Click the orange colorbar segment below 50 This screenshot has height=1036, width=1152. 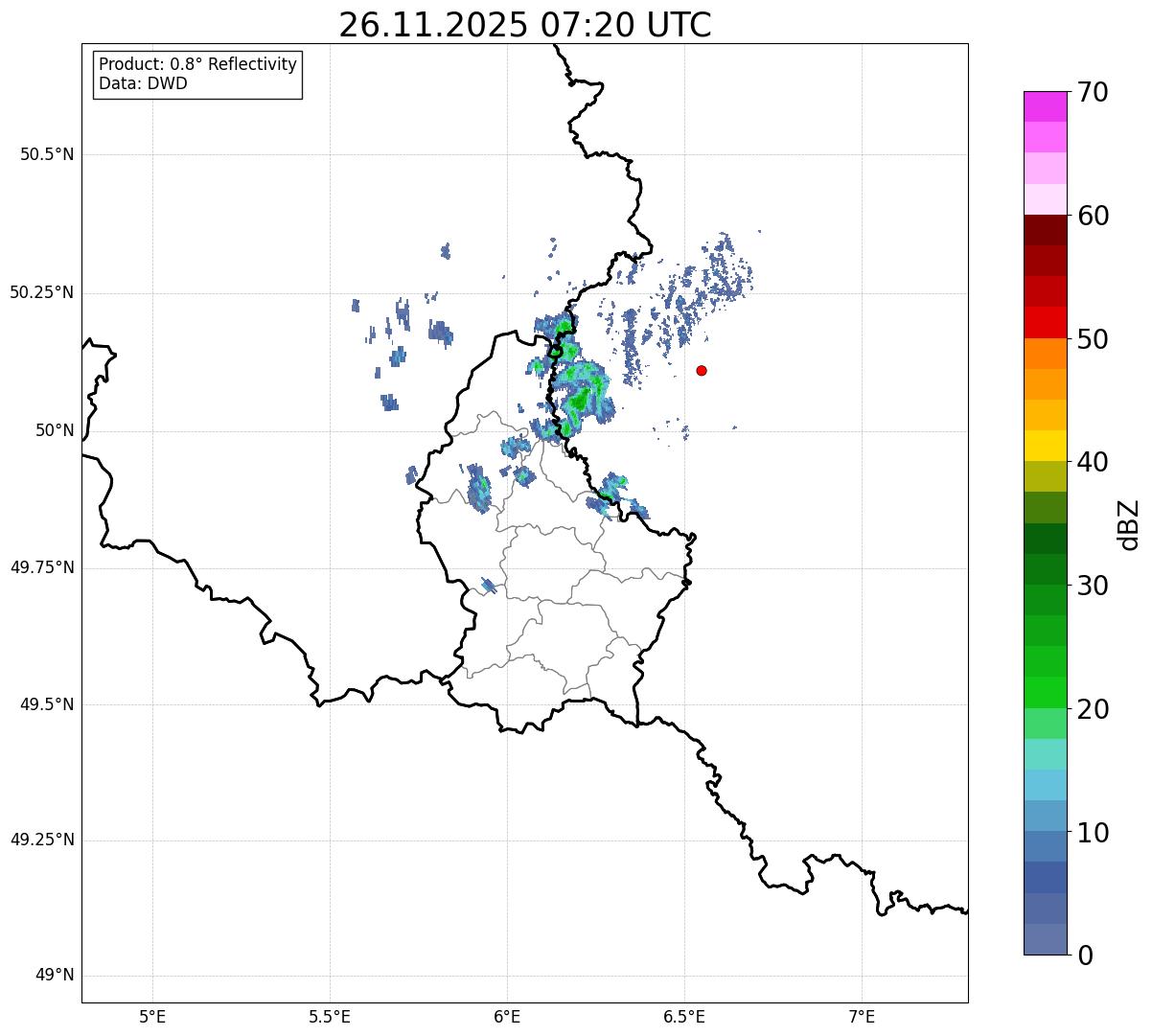coord(1046,354)
